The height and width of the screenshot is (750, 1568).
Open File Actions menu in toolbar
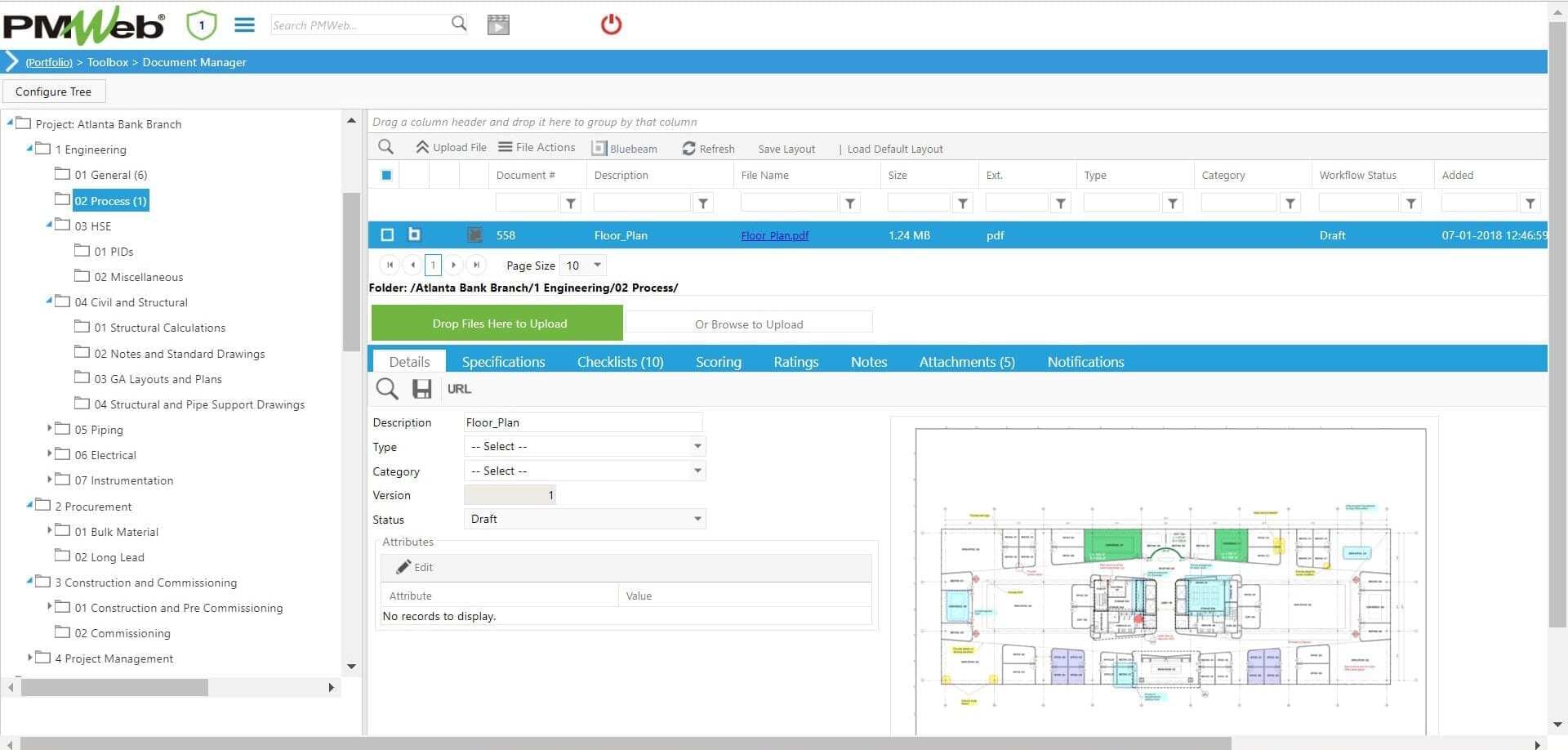(537, 147)
